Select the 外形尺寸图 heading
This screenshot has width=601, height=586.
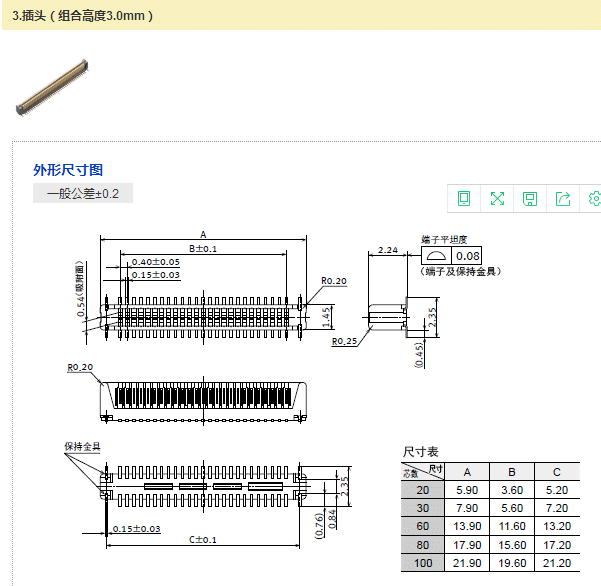[68, 170]
